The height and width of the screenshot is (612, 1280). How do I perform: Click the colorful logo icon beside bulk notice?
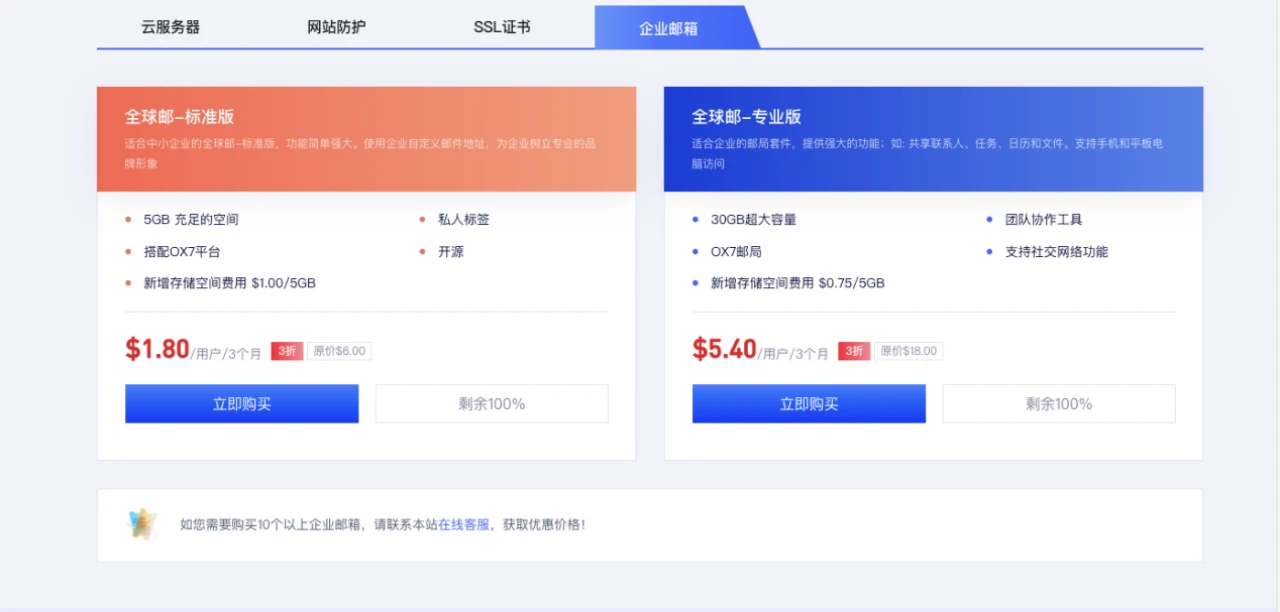pos(142,524)
